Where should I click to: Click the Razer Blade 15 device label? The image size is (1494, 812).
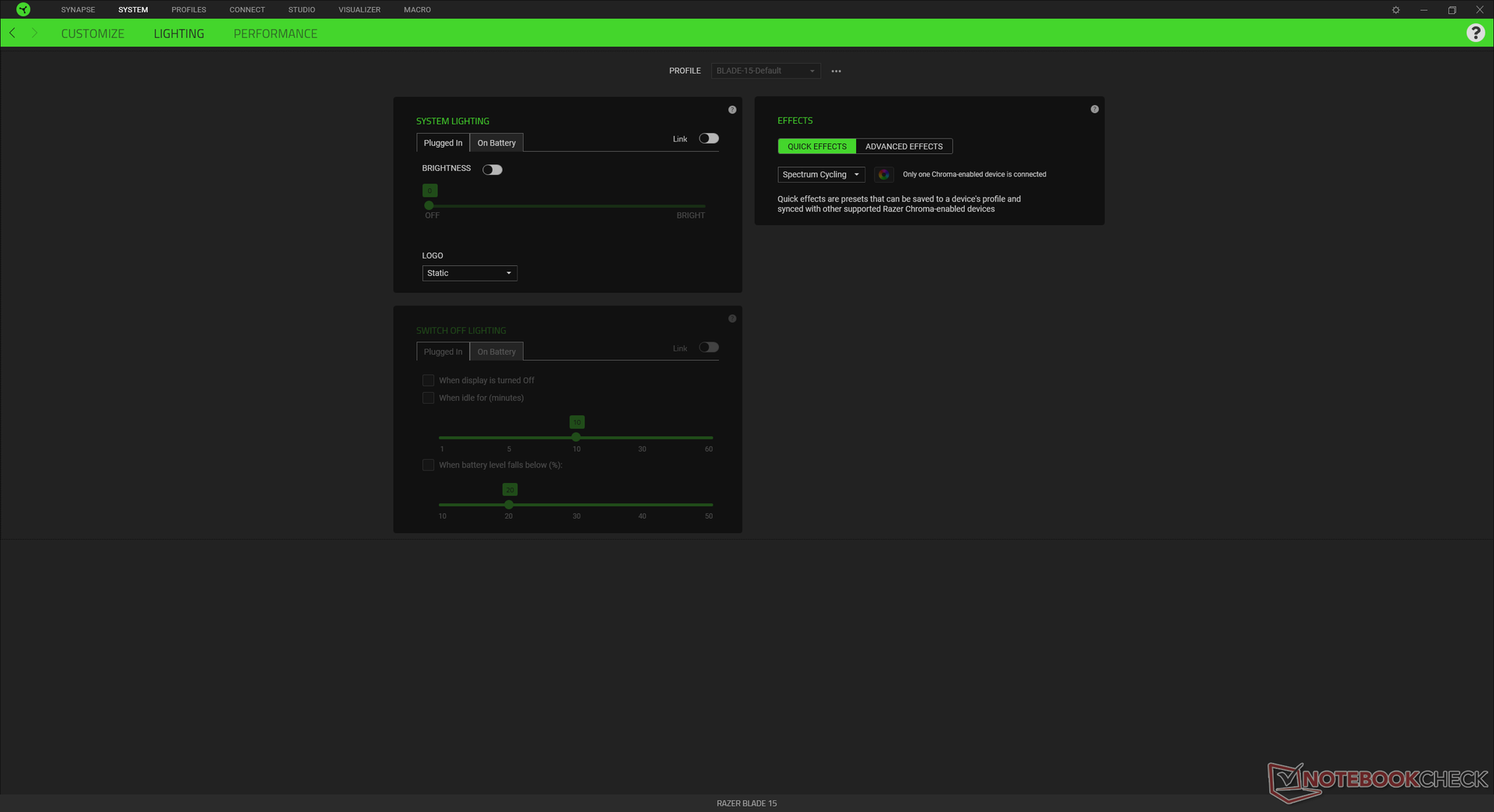747,803
